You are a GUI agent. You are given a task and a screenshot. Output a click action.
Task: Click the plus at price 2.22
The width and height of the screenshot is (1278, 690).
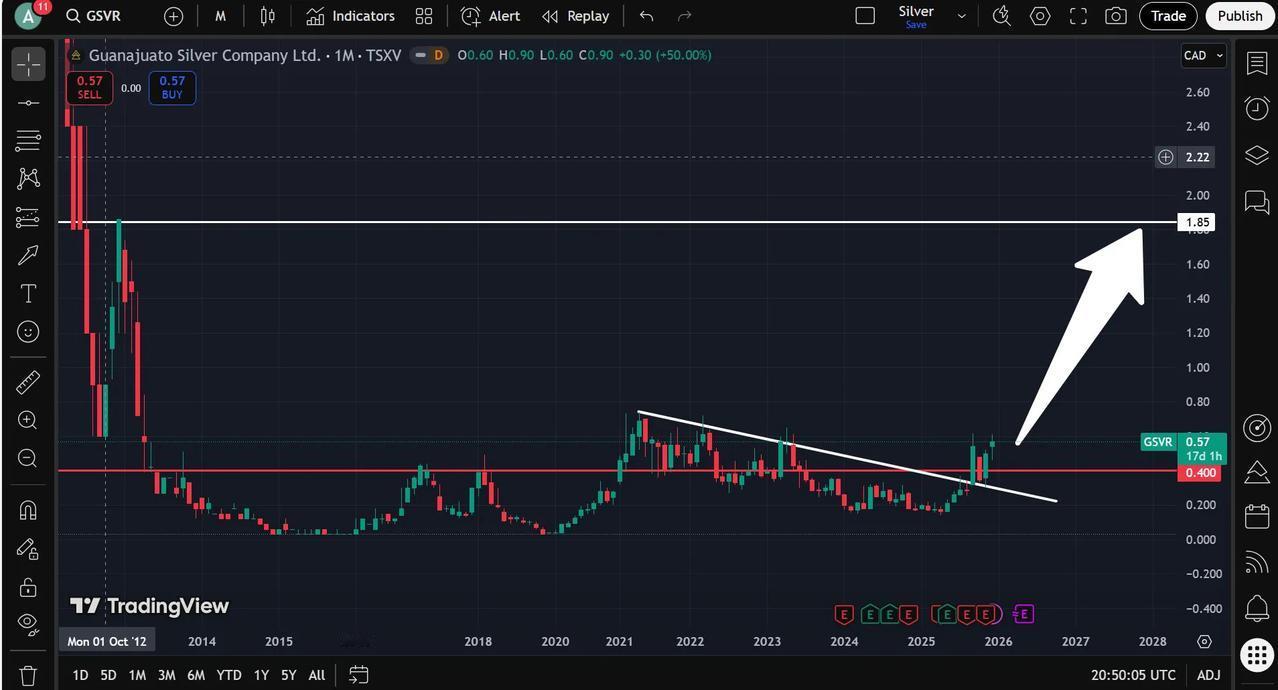click(1165, 157)
